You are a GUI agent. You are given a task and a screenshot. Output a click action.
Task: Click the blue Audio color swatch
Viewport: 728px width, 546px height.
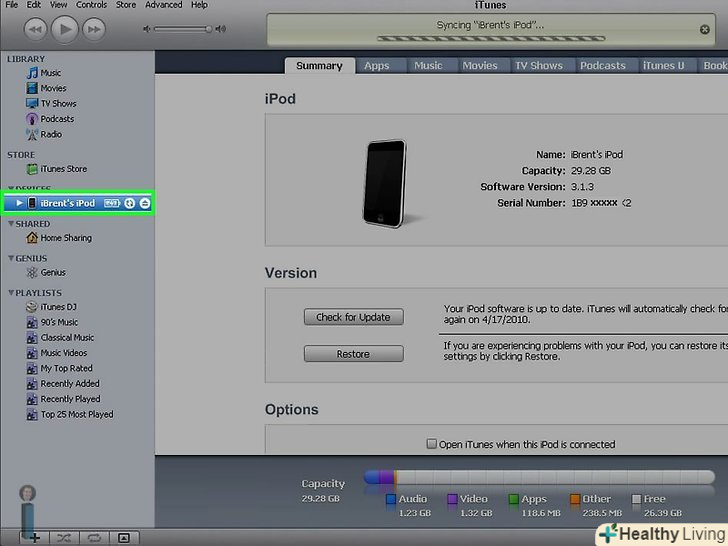point(391,499)
